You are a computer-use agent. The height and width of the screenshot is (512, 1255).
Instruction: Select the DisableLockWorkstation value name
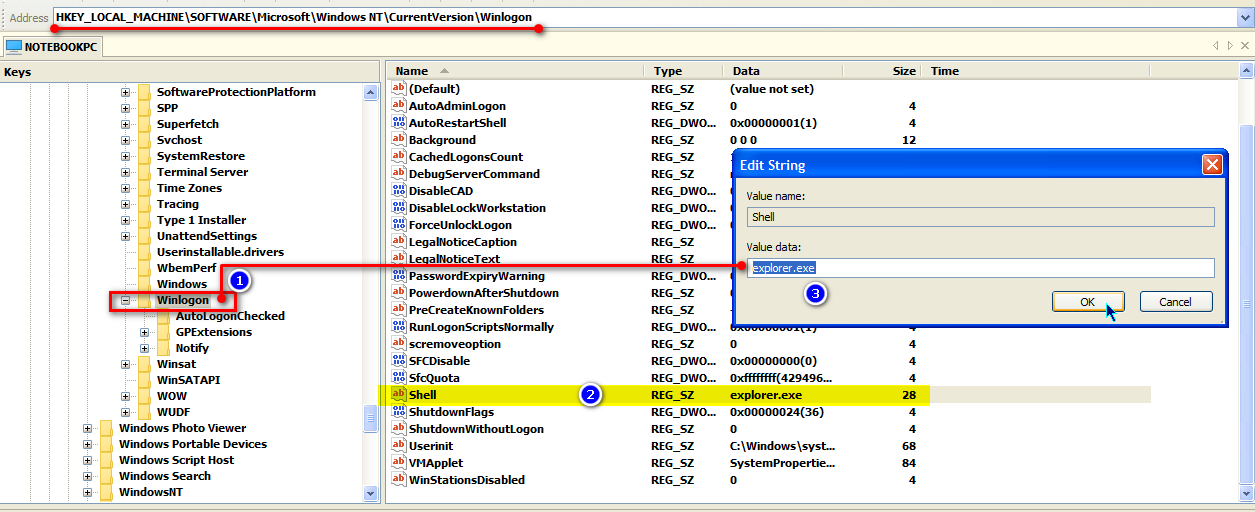click(x=477, y=208)
